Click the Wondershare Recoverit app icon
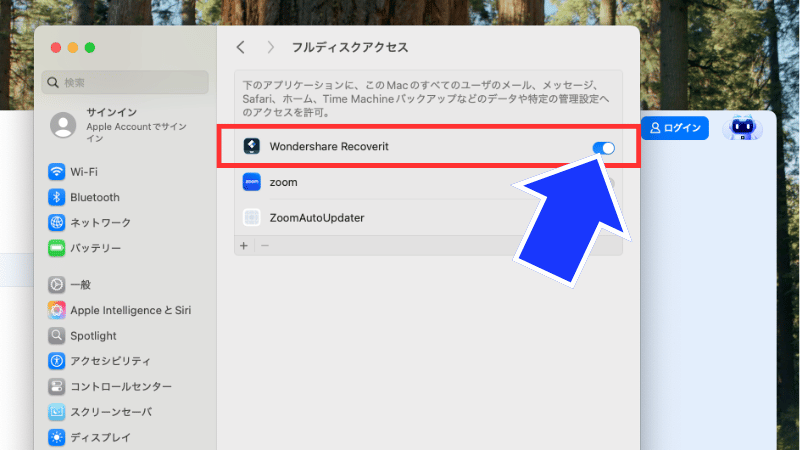 point(252,146)
